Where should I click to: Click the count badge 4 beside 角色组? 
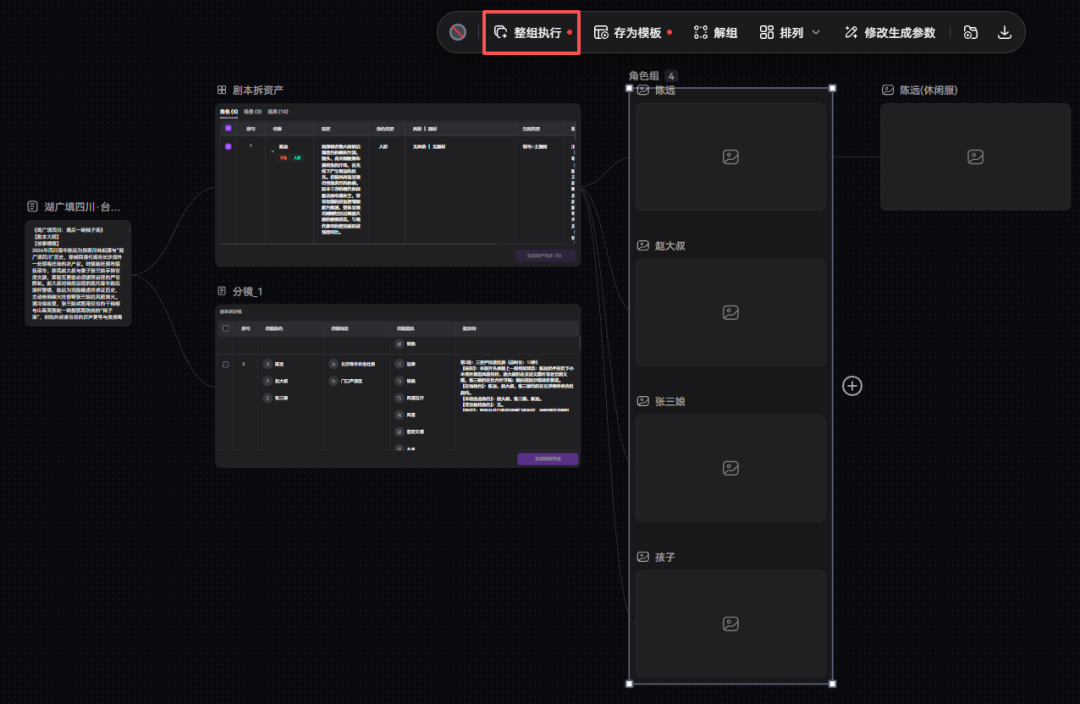pos(671,76)
